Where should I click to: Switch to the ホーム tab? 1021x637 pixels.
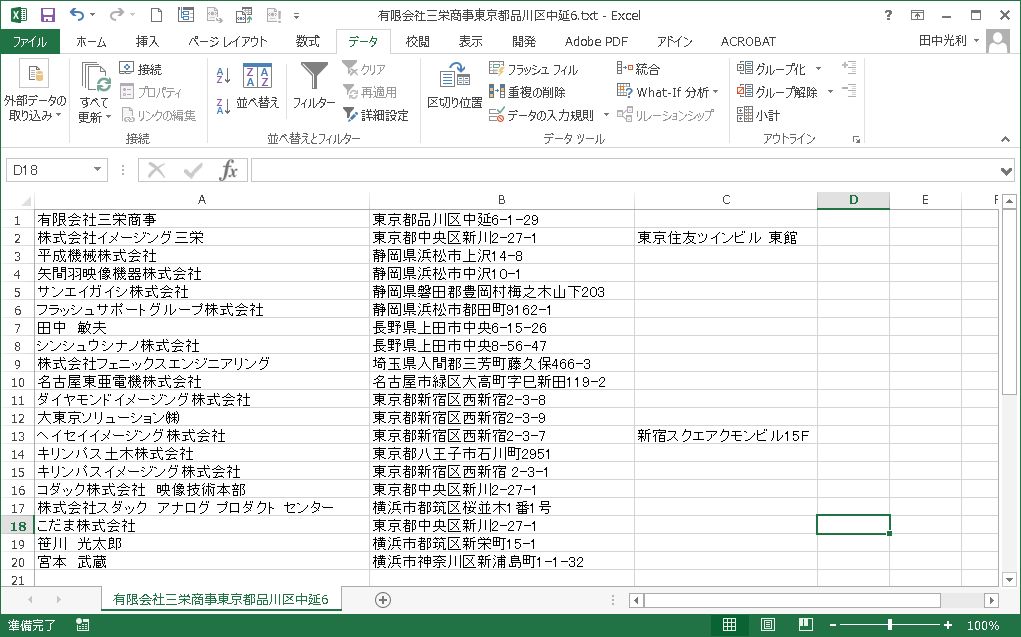coord(91,42)
